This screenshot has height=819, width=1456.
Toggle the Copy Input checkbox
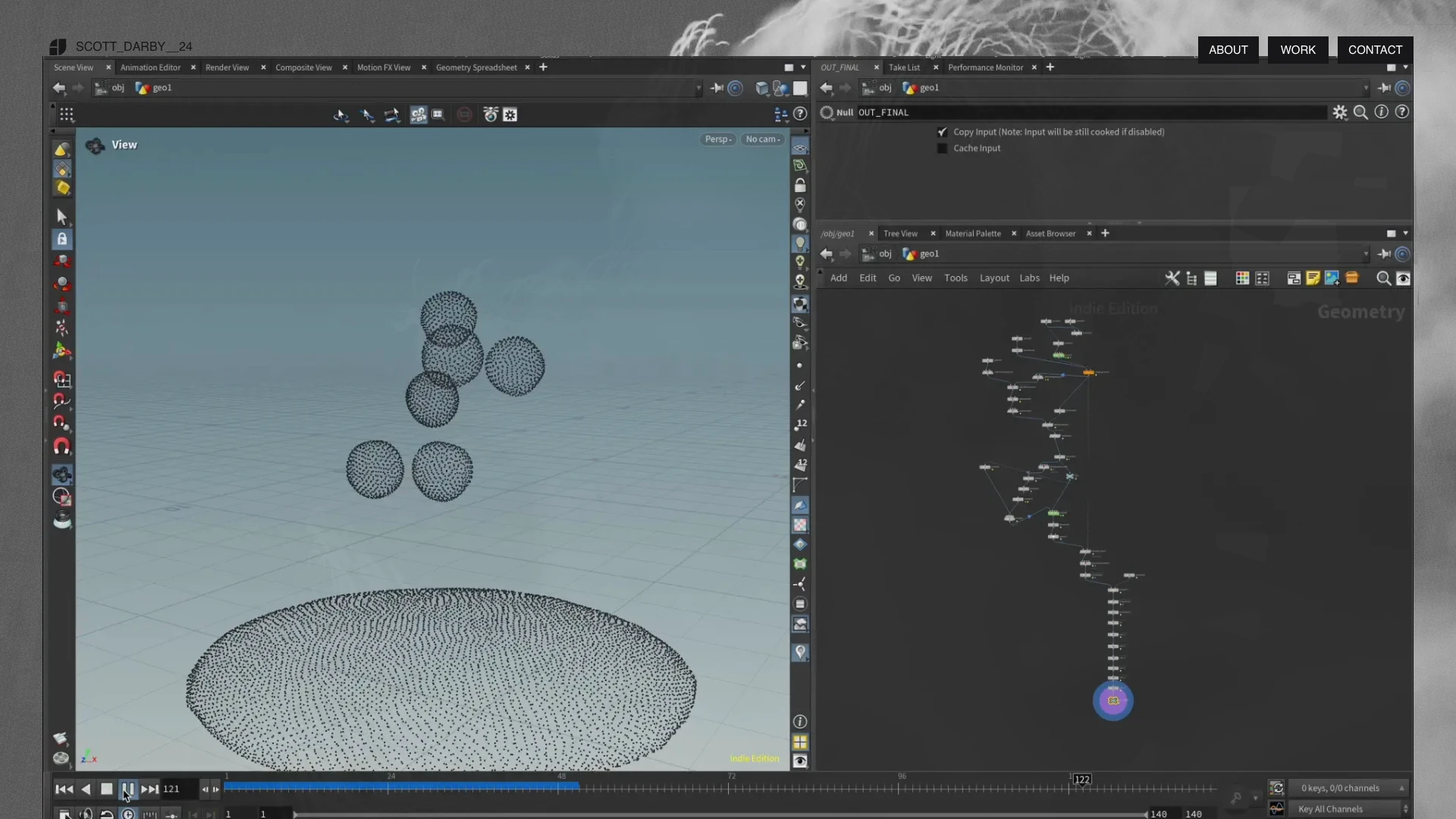click(x=943, y=132)
